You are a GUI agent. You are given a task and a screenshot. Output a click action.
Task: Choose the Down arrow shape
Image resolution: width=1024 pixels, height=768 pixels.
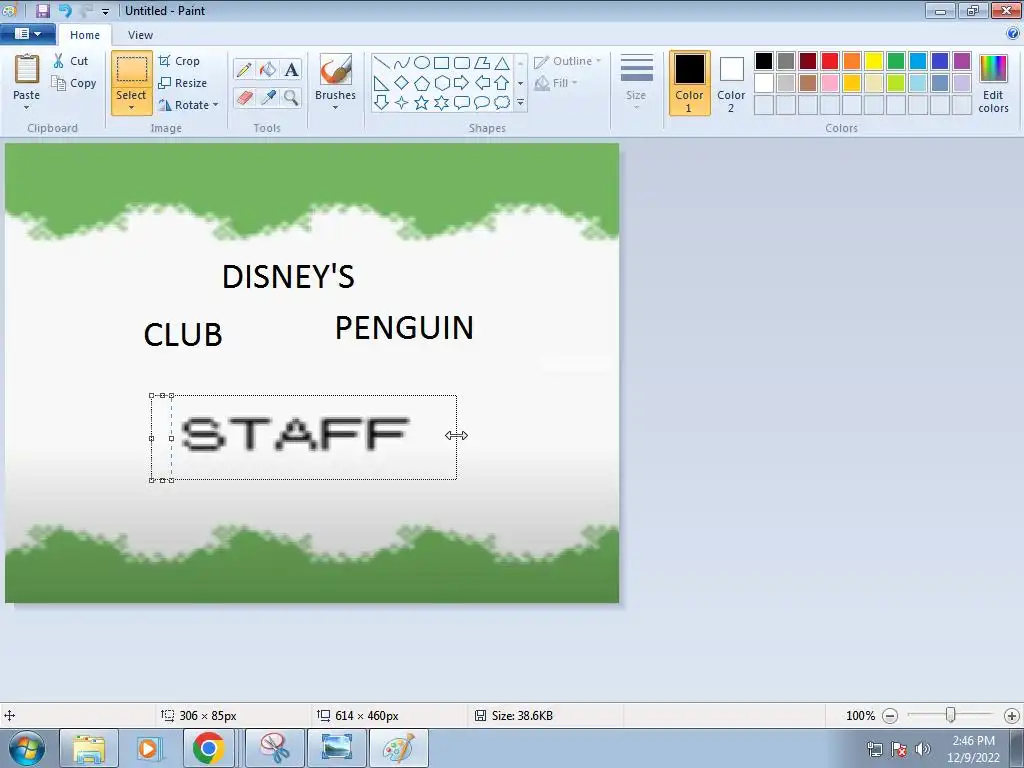tap(381, 103)
